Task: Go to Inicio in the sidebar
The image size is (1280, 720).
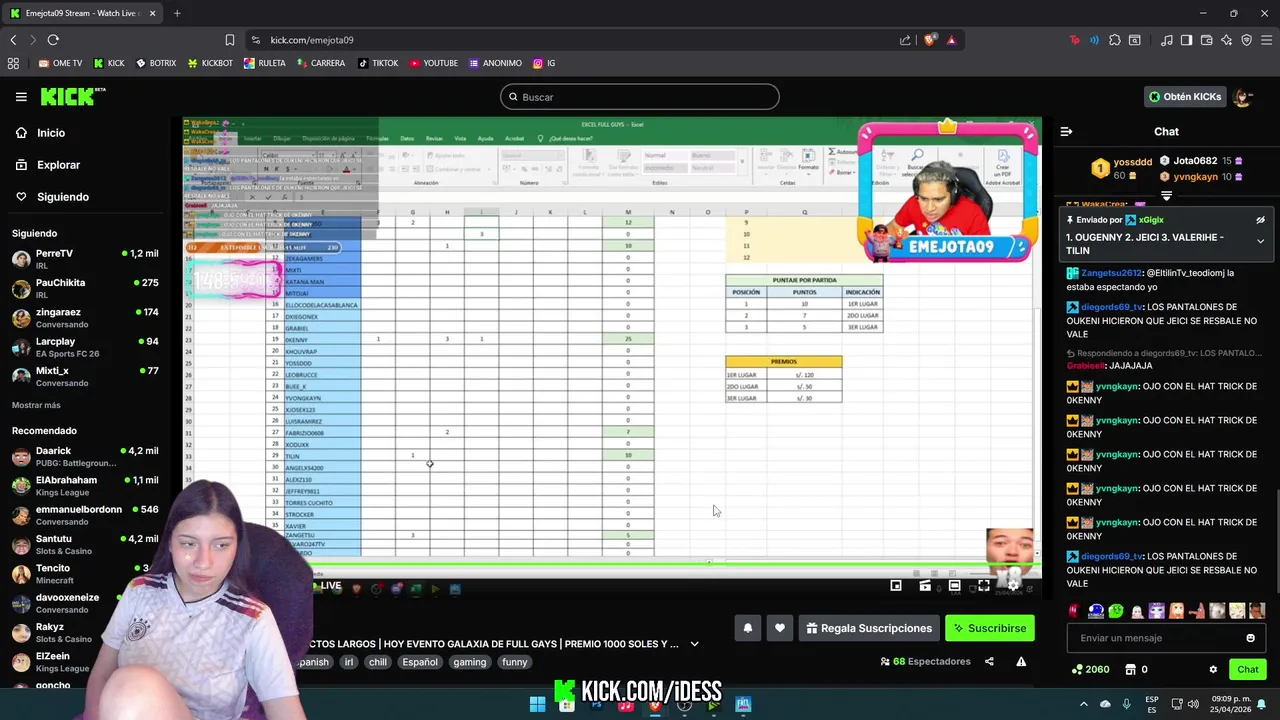Action: [51, 133]
